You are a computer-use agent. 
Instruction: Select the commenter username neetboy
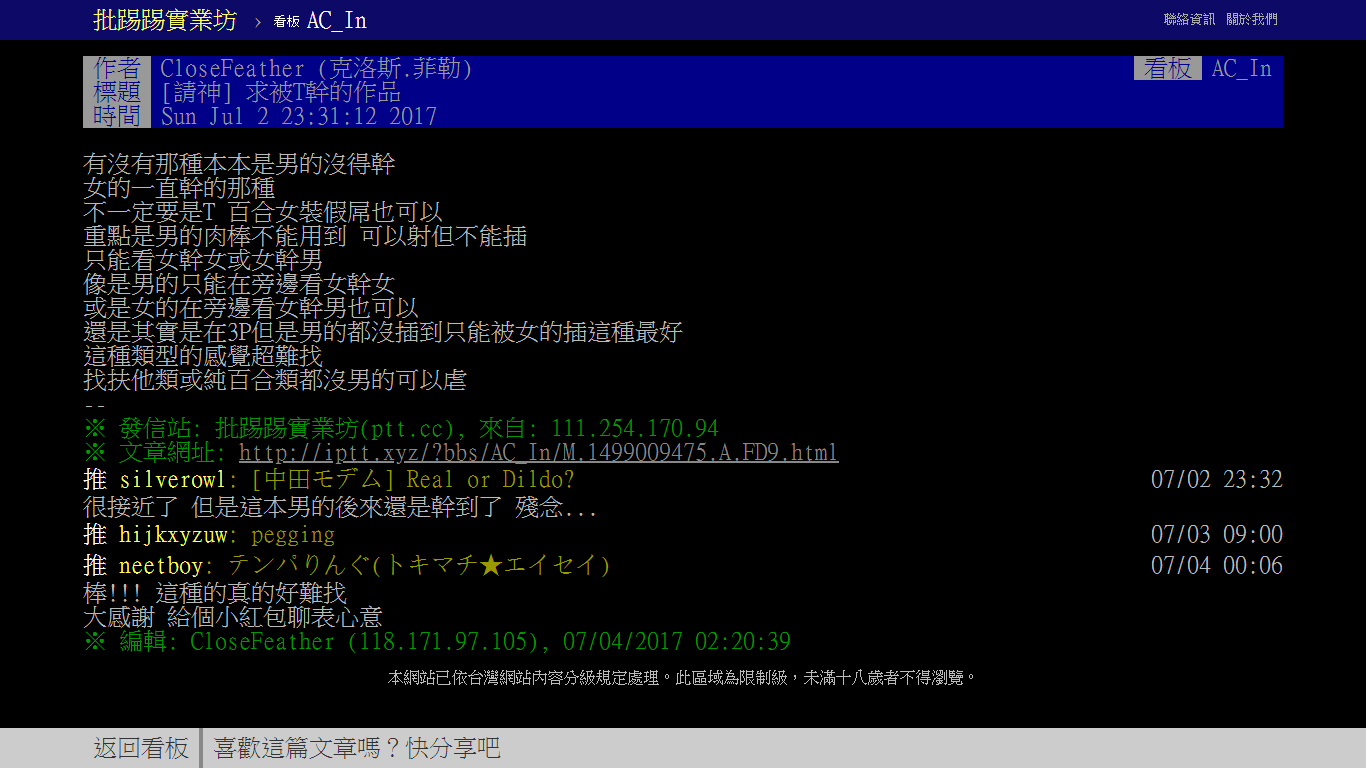click(161, 566)
